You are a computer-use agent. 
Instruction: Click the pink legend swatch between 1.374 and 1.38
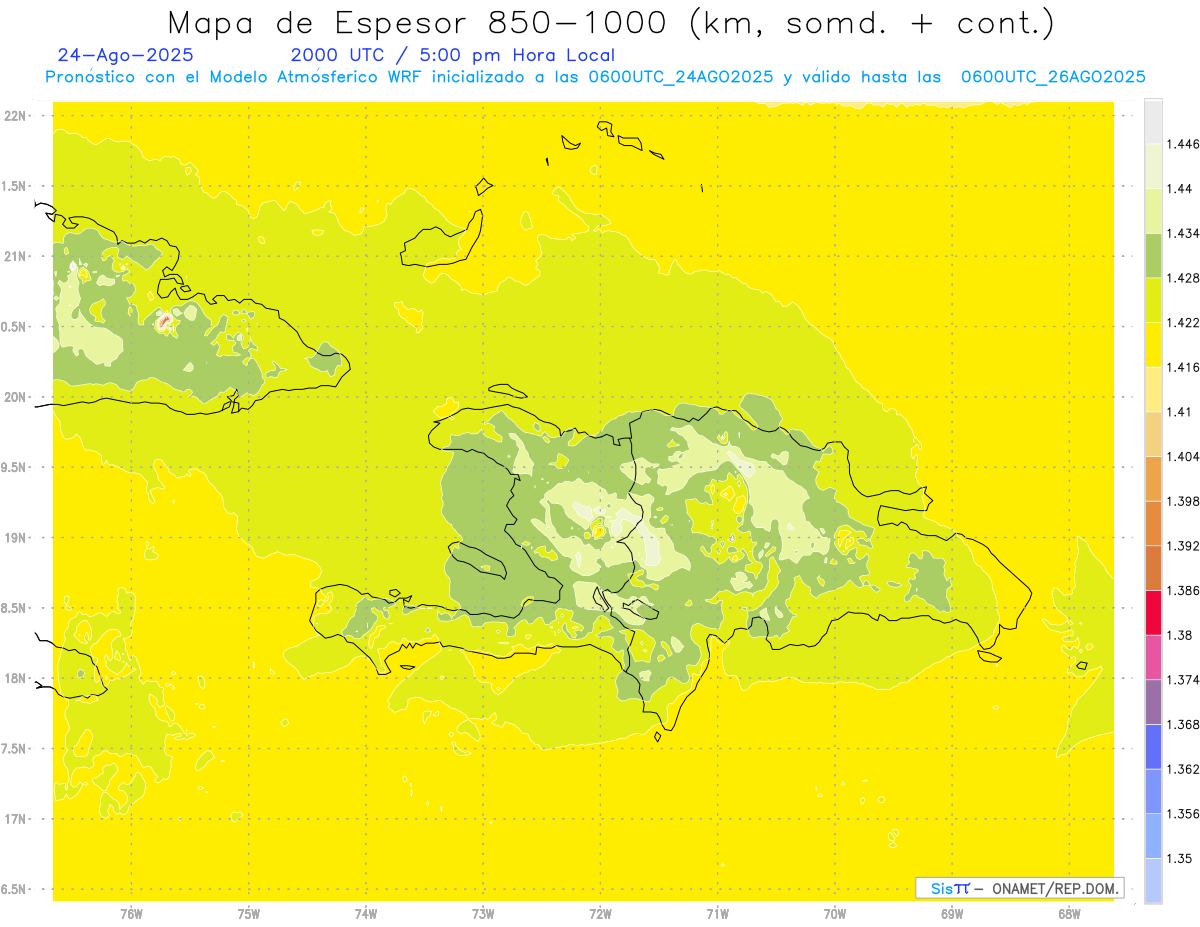point(1153,658)
